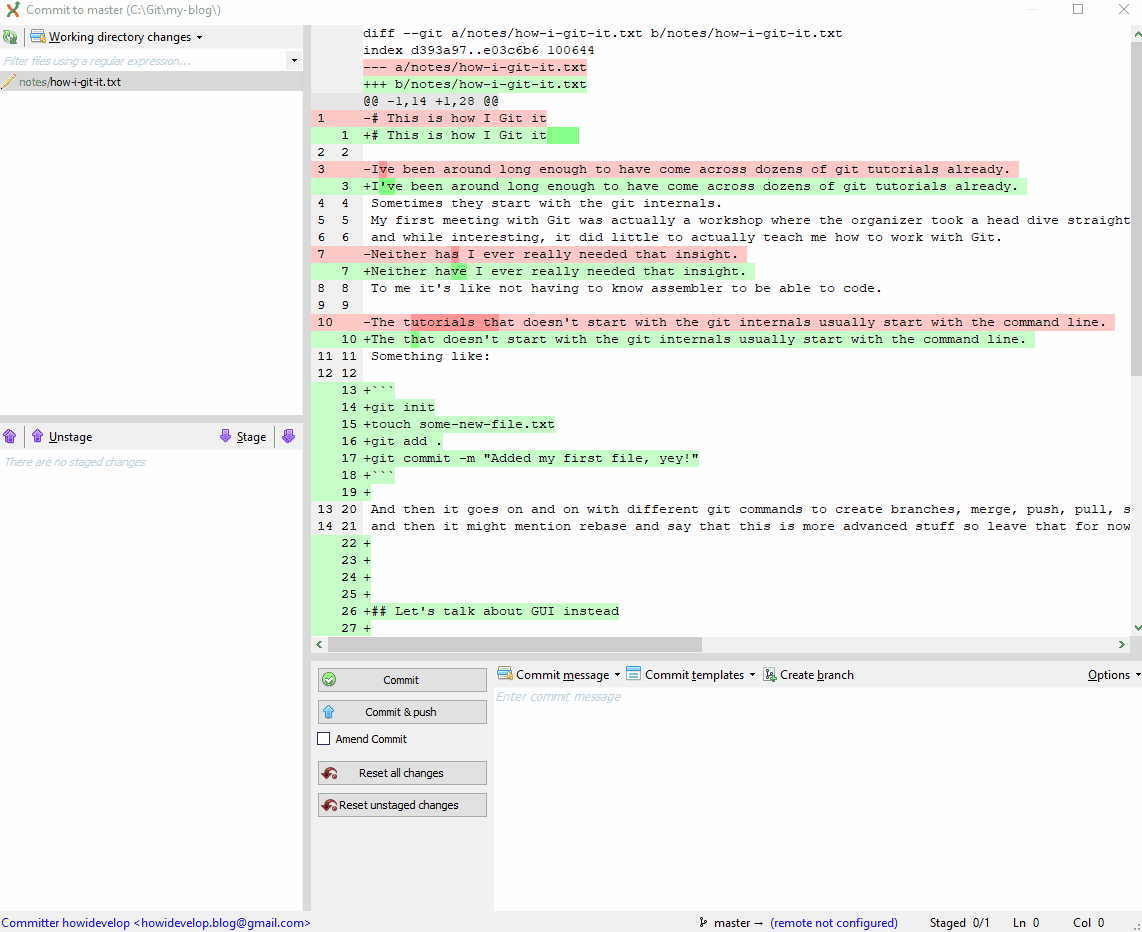Open the Options menu

coord(1112,674)
